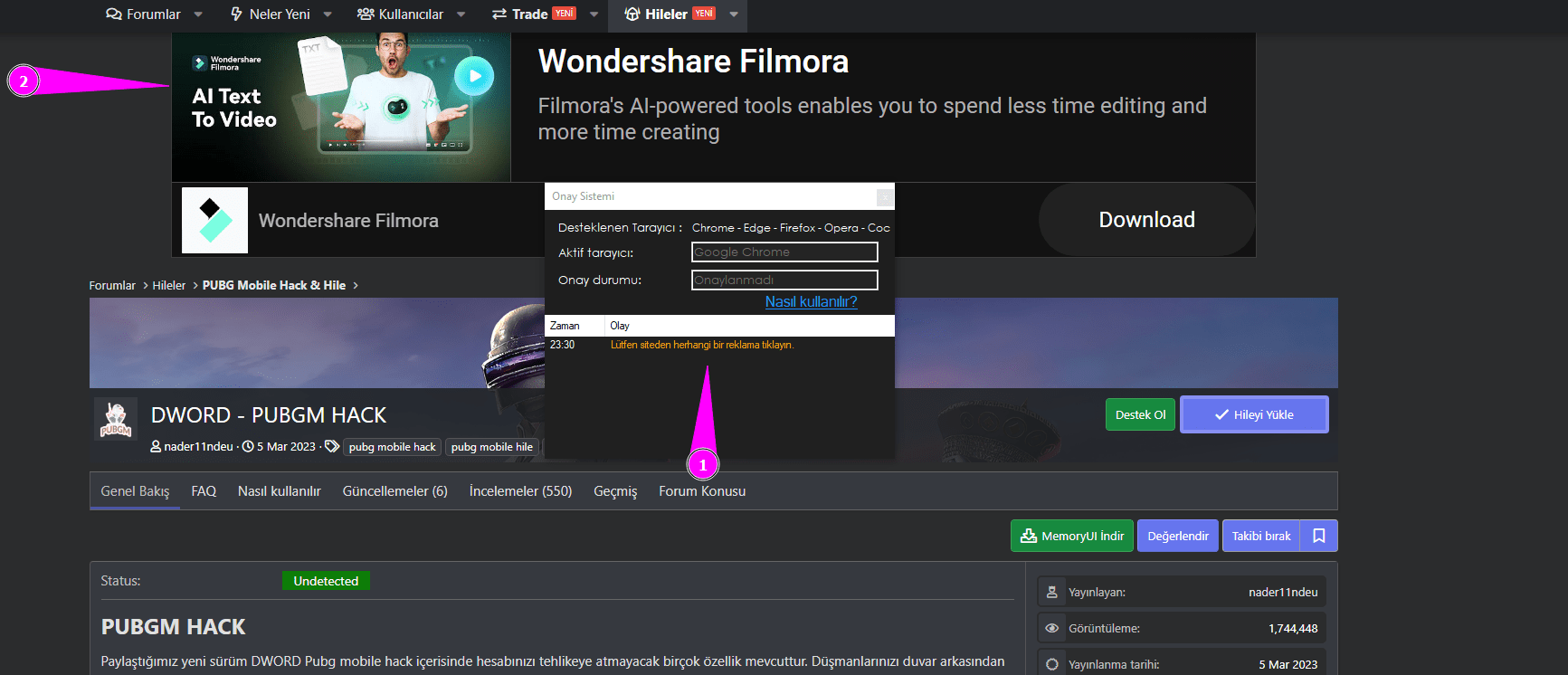Click the PUBGM resource avatar icon

pyautogui.click(x=116, y=420)
